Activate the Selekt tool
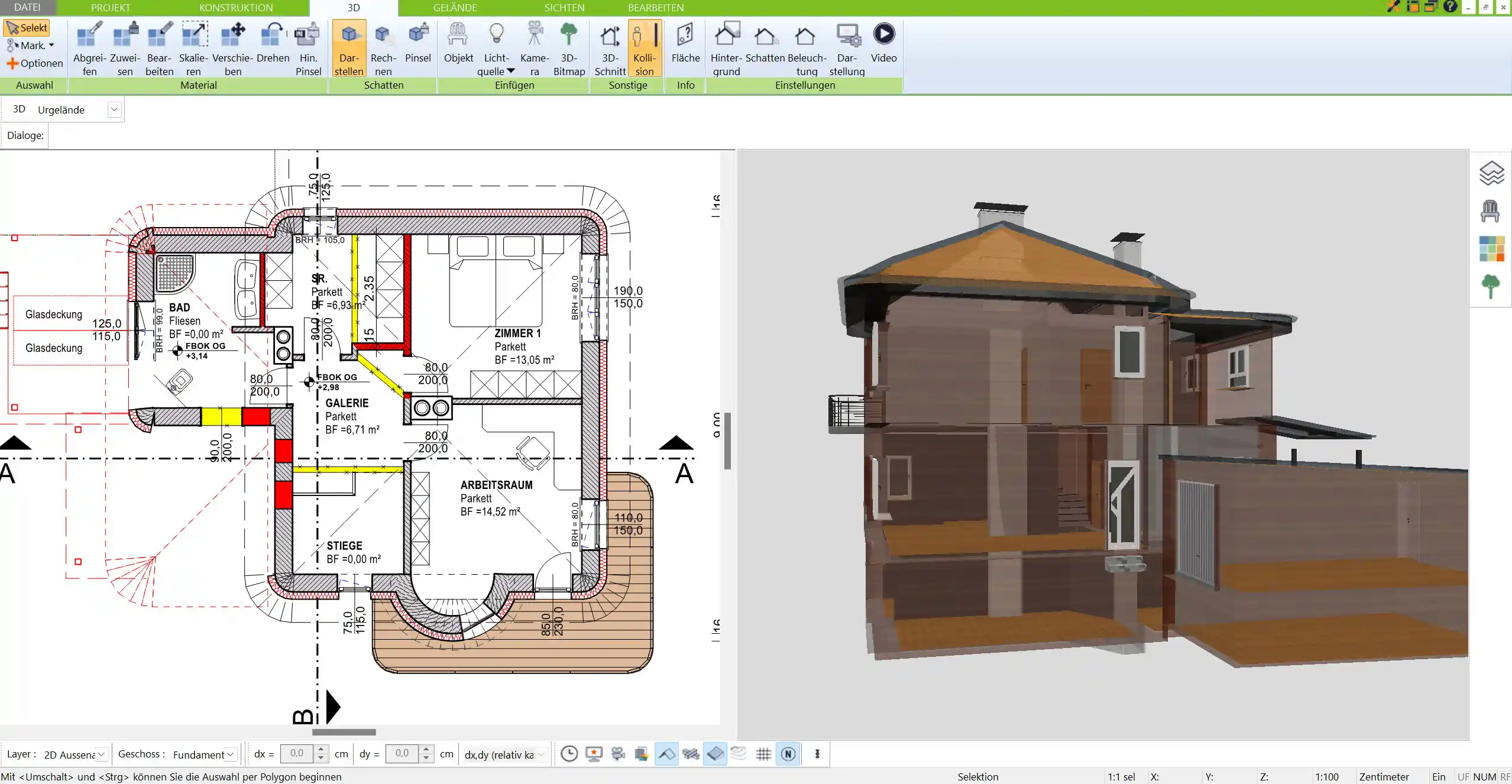Screen dimensions: 1512x784 click(x=27, y=28)
